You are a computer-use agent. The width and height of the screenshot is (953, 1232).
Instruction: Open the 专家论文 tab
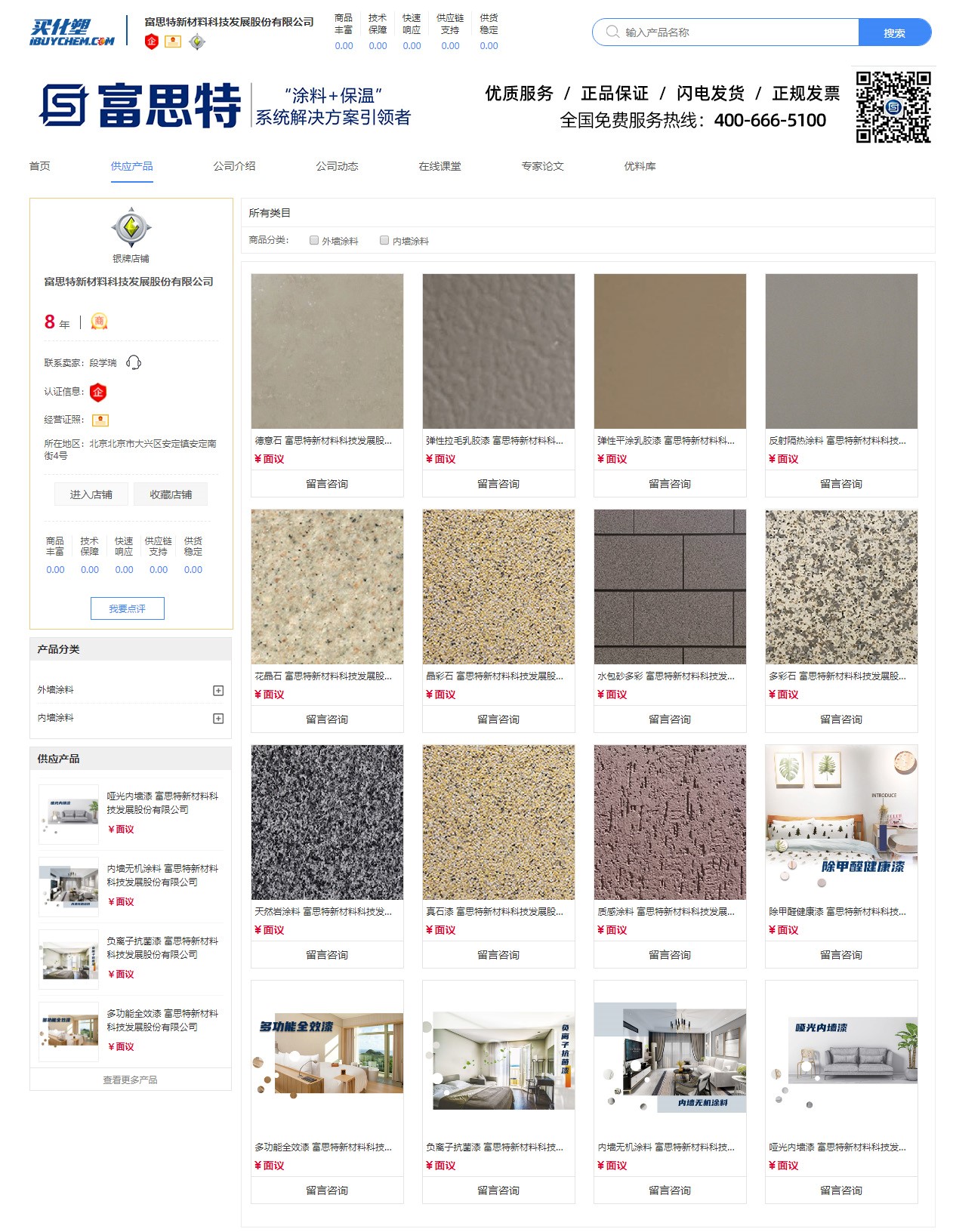(542, 166)
